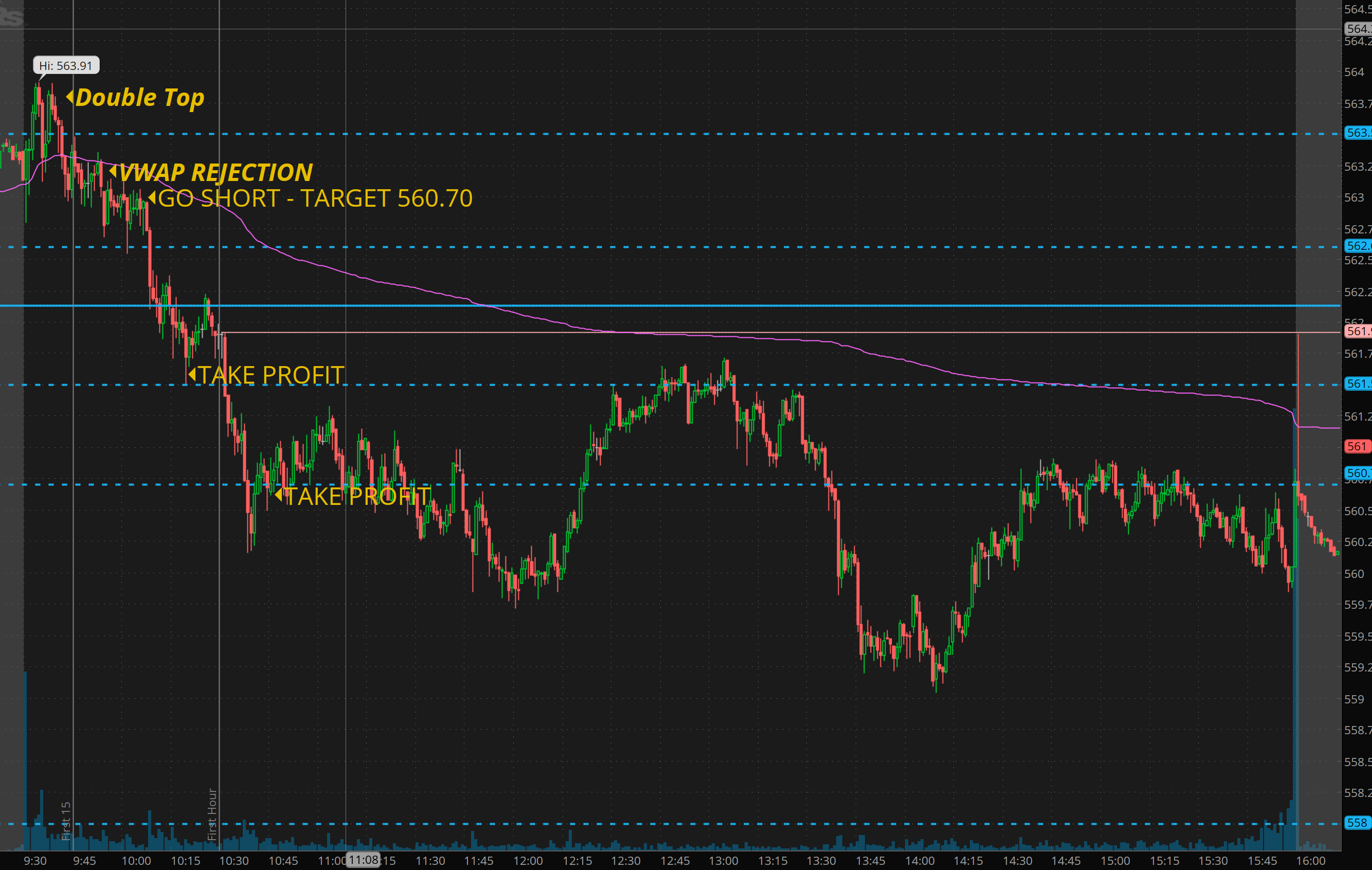Select the GO SHORT - TARGET 560.70 note
1372x870 pixels.
[x=315, y=198]
